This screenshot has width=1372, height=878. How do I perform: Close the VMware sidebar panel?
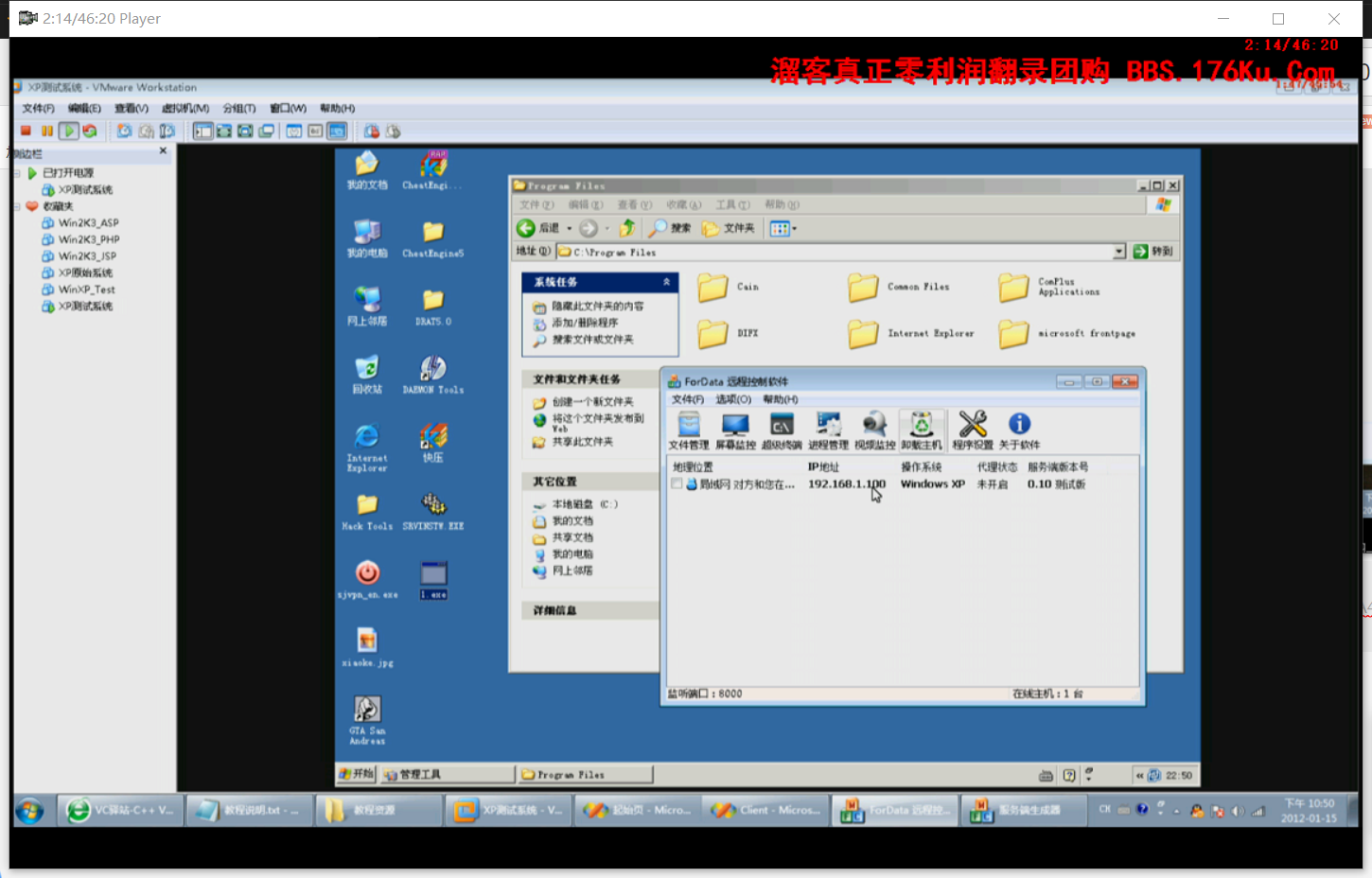point(163,150)
